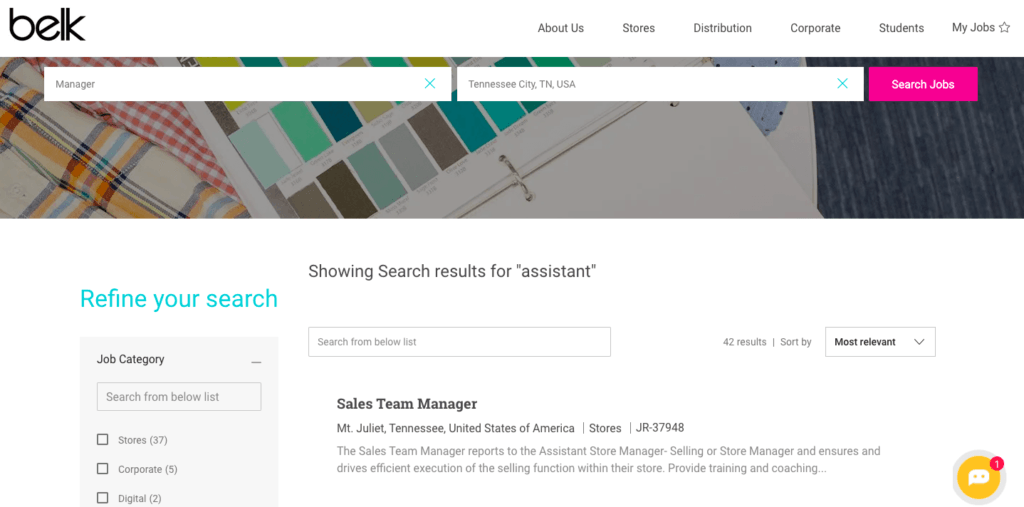The width and height of the screenshot is (1024, 507).
Task: Check the Stores (37) checkbox
Action: [x=102, y=439]
